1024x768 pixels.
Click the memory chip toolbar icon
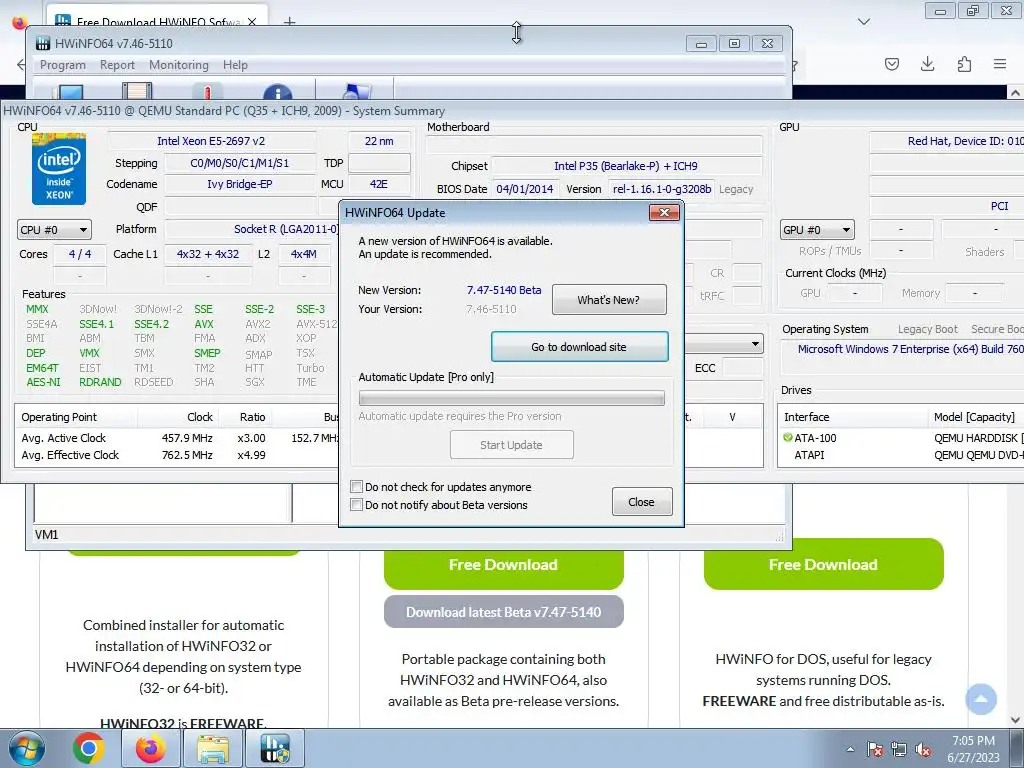[x=137, y=91]
